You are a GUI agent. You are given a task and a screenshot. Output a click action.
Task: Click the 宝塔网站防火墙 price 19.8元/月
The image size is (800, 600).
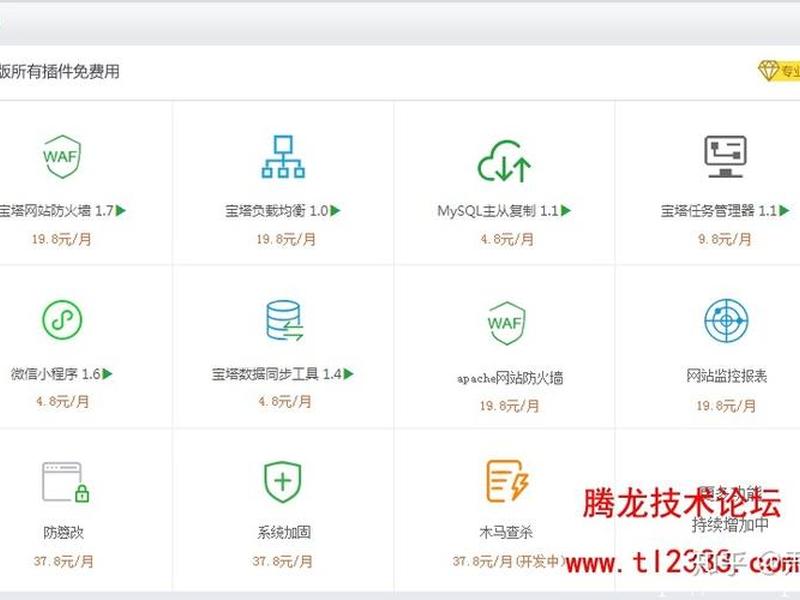pyautogui.click(x=62, y=239)
